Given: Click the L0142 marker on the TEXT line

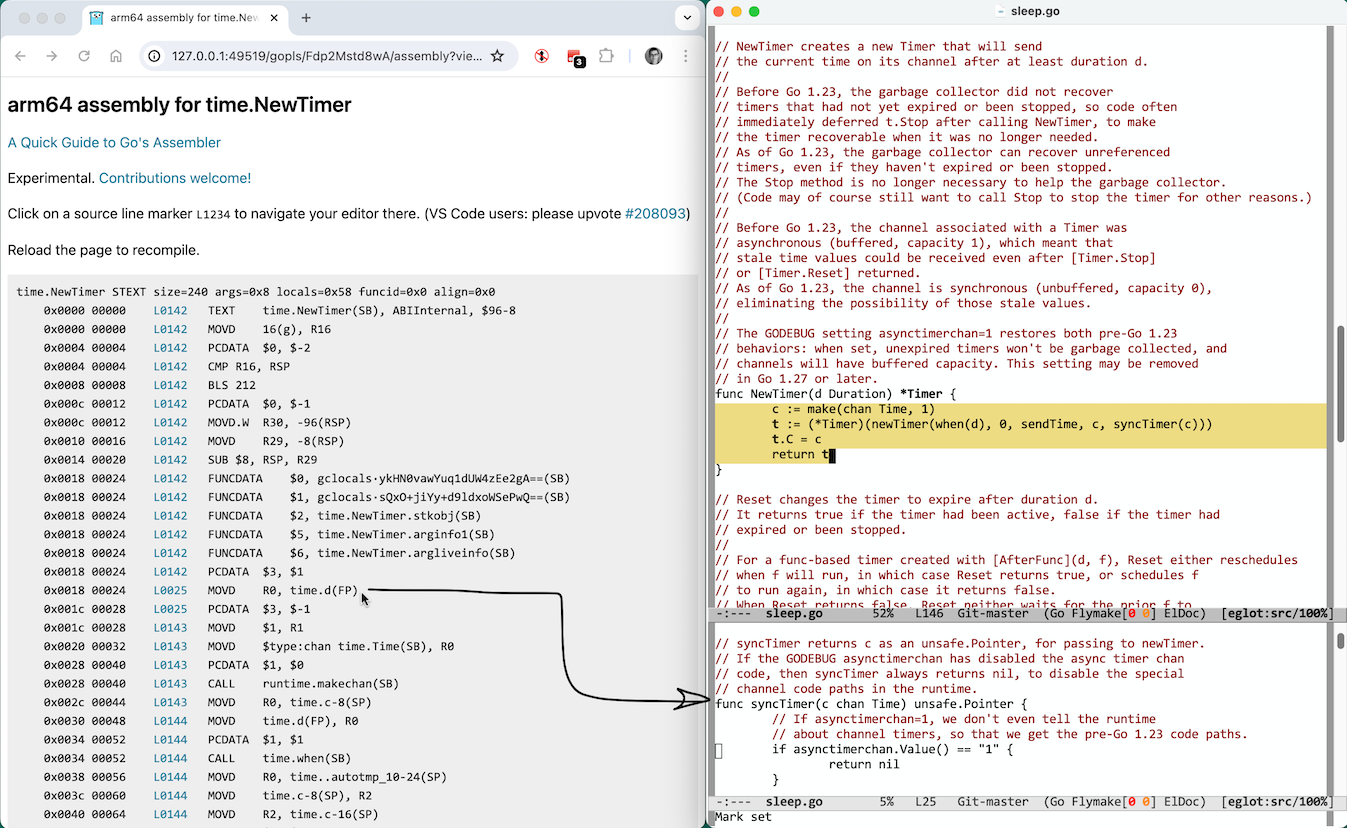Looking at the screenshot, I should click(x=169, y=310).
